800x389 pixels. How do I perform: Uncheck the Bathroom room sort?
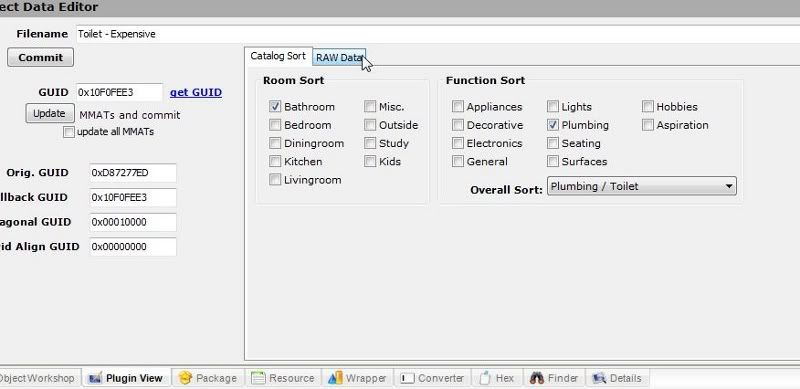(275, 106)
